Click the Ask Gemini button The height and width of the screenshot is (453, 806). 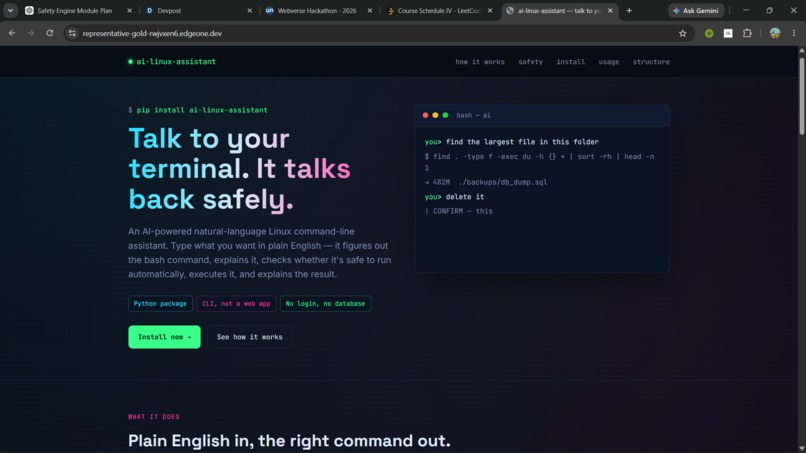coord(696,10)
